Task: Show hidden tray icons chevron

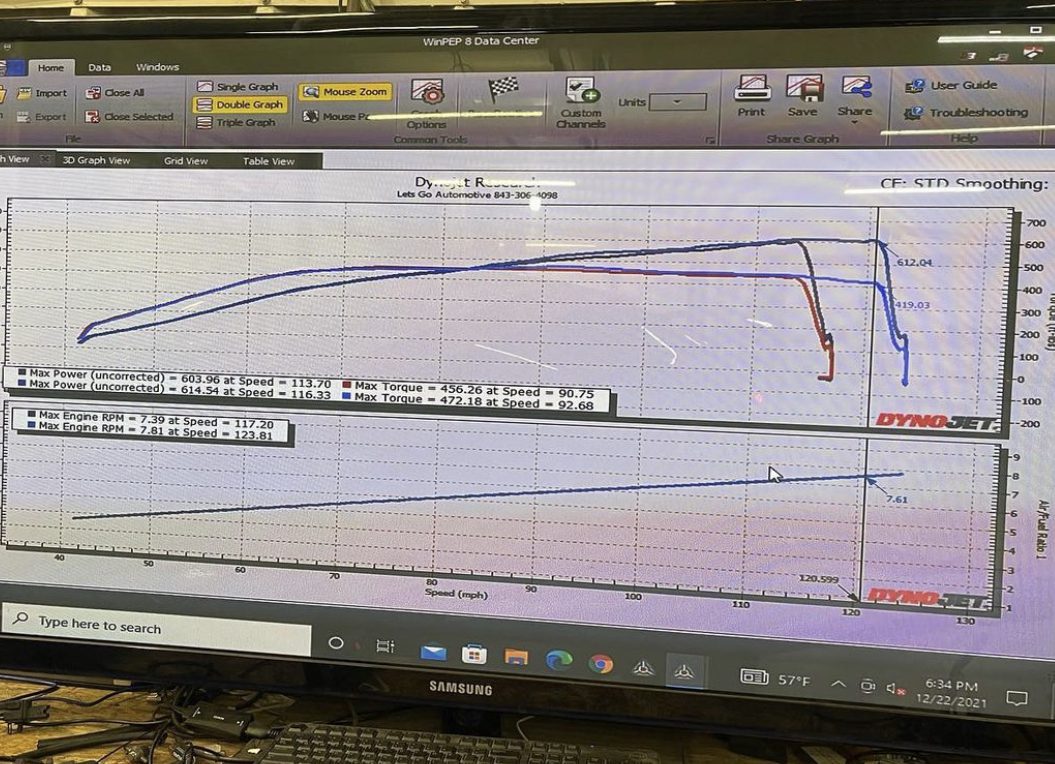Action: (x=838, y=684)
